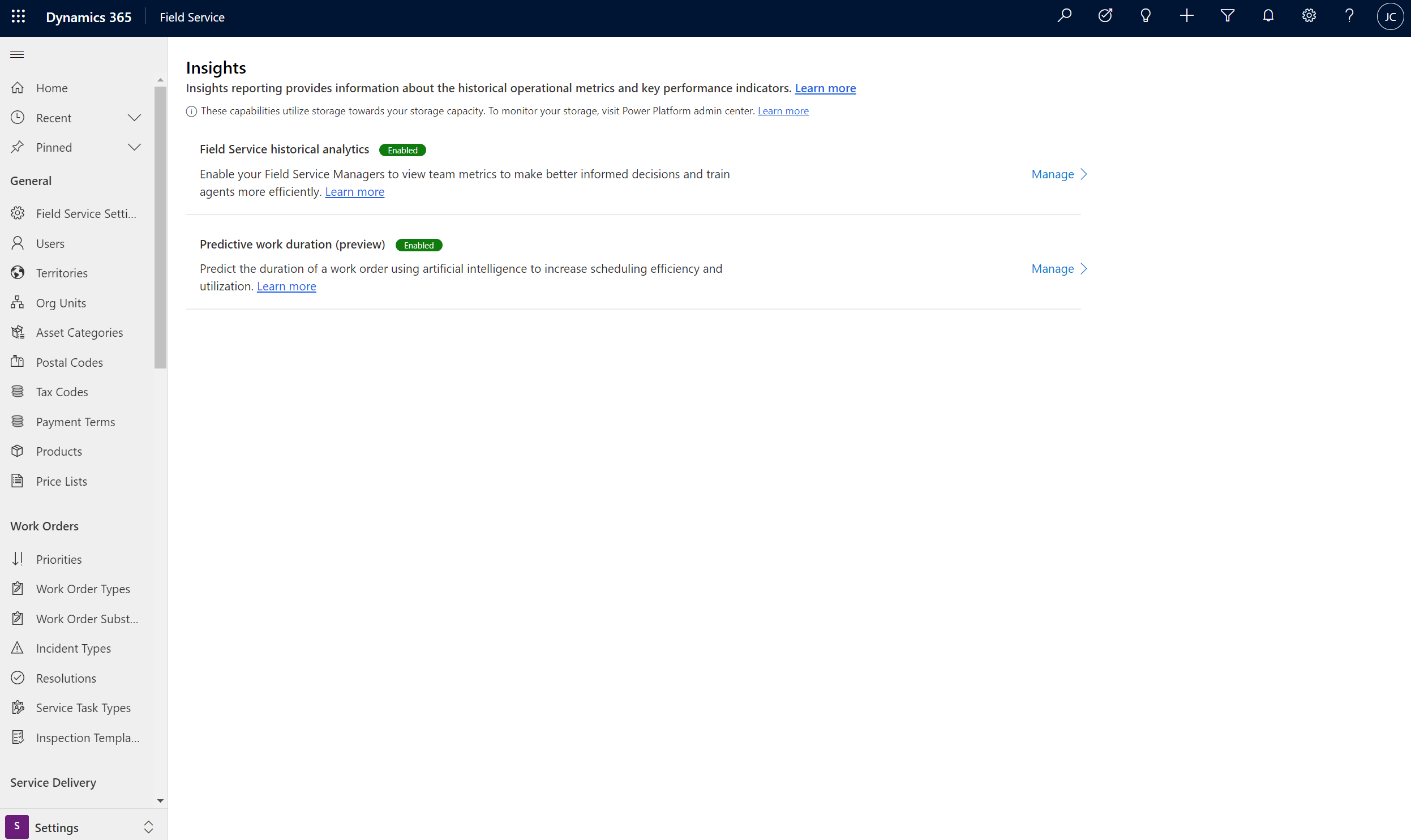Click chevron next to historical analytics Manage
This screenshot has height=840, width=1411.
[x=1083, y=174]
